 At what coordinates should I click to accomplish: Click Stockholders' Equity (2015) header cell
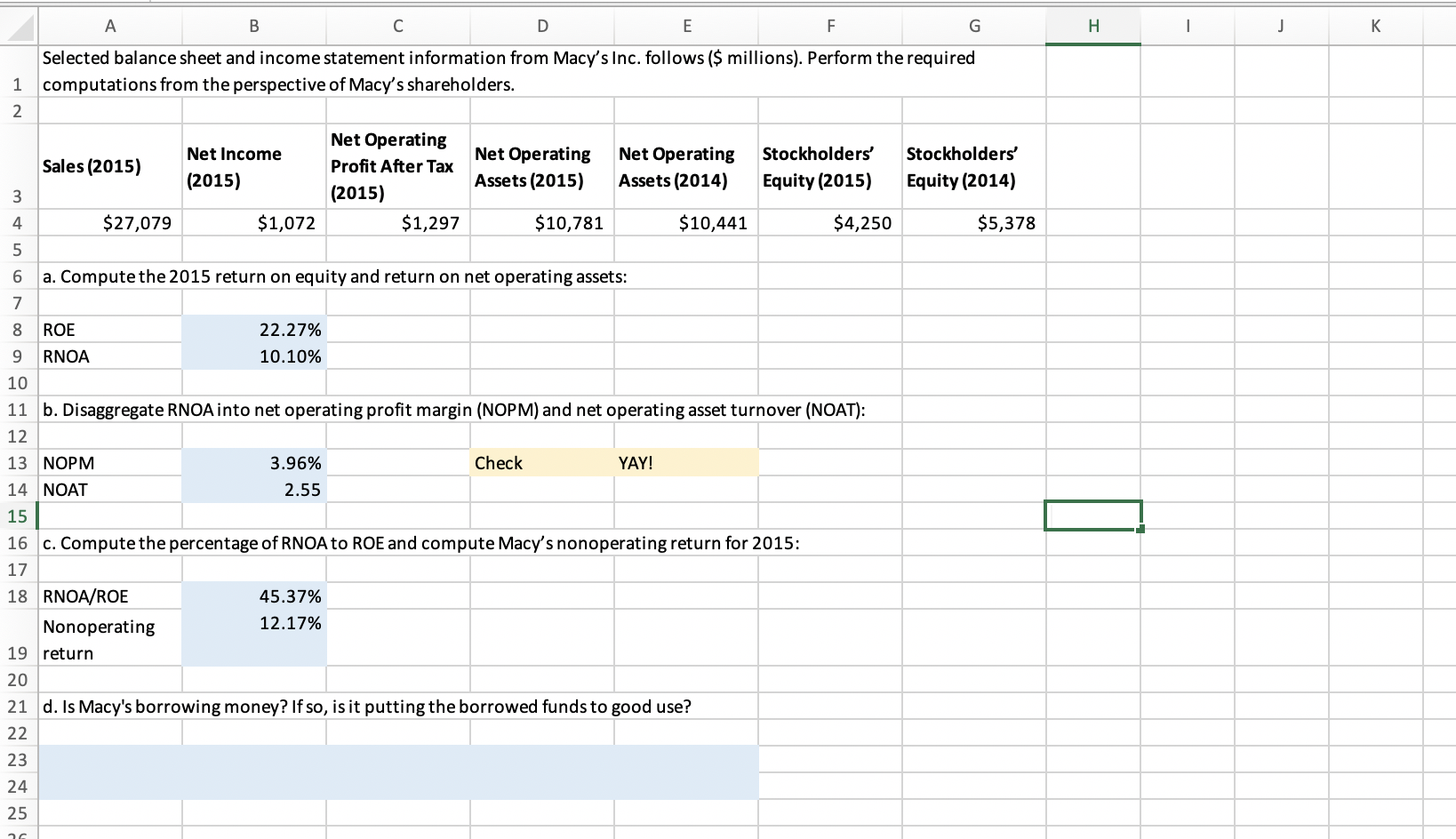[x=830, y=166]
